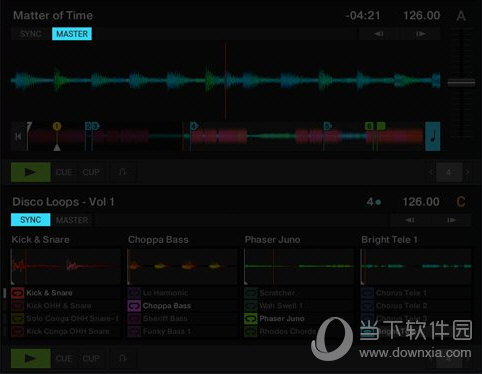
Task: Trigger the Chorus Tele 1 cell icon
Action: pyautogui.click(x=367, y=293)
